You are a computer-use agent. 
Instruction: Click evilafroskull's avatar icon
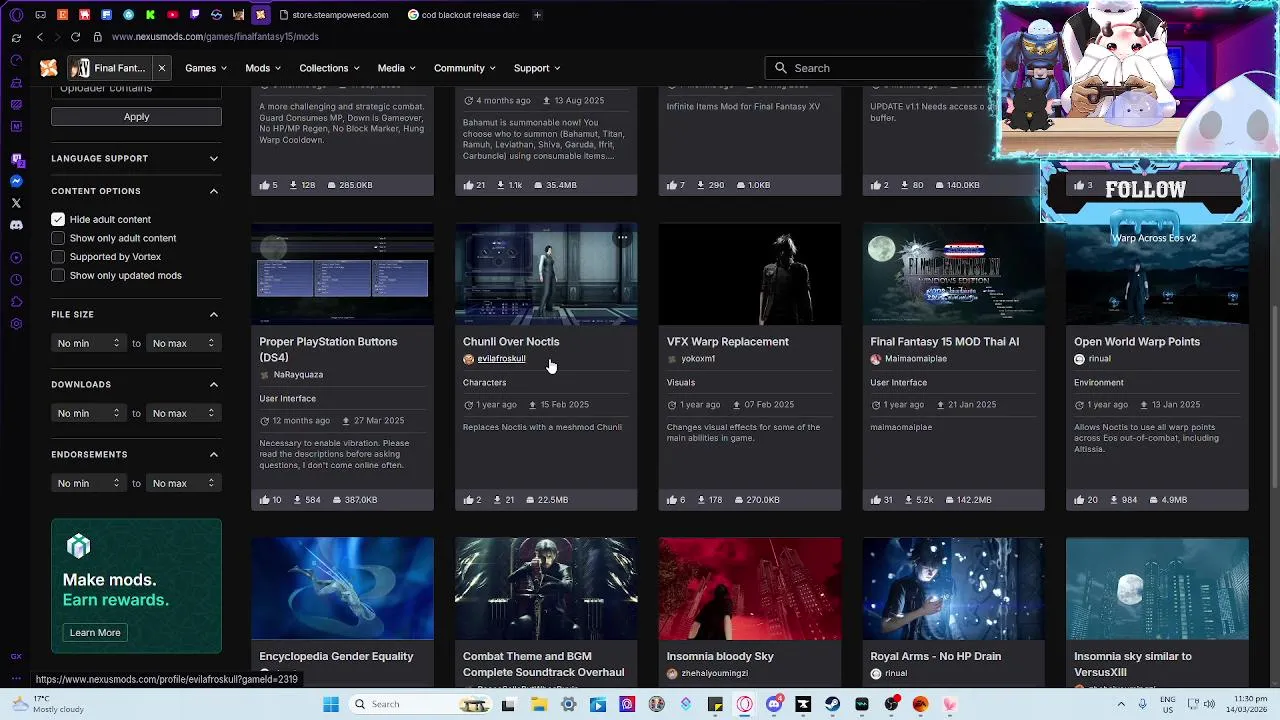click(x=468, y=359)
